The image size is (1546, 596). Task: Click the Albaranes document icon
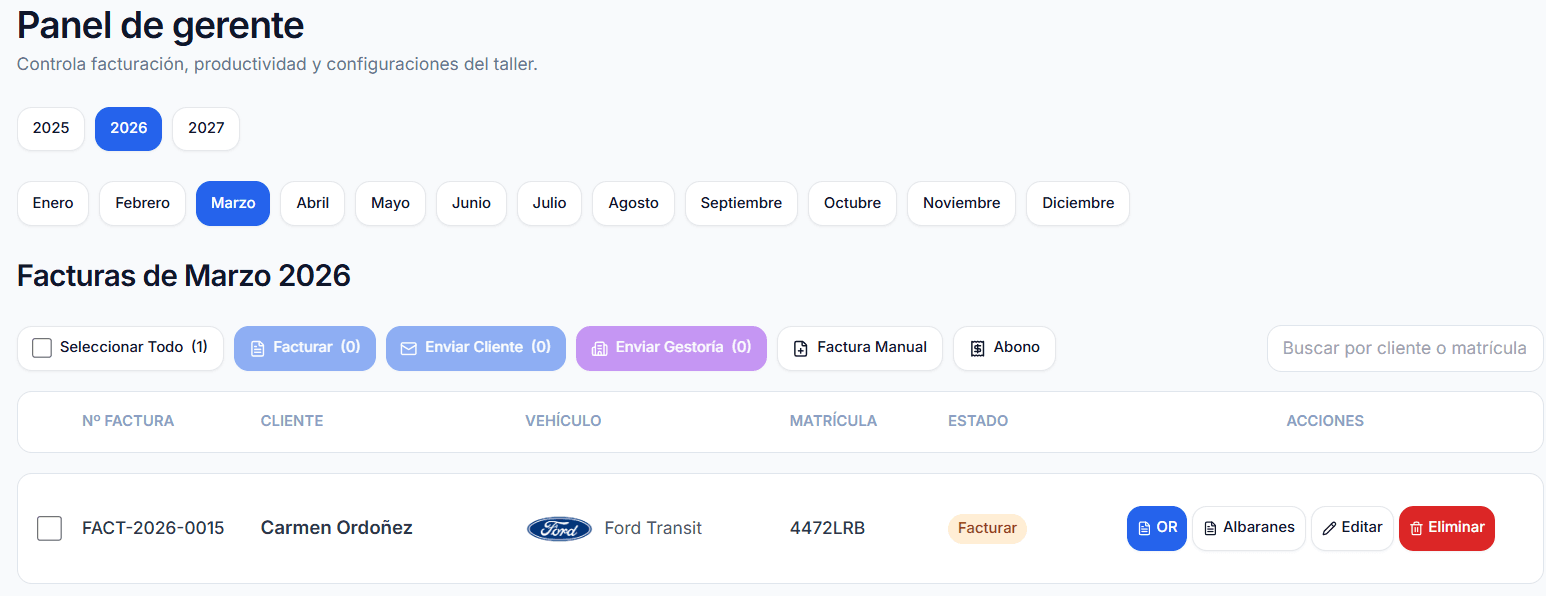coord(1212,528)
